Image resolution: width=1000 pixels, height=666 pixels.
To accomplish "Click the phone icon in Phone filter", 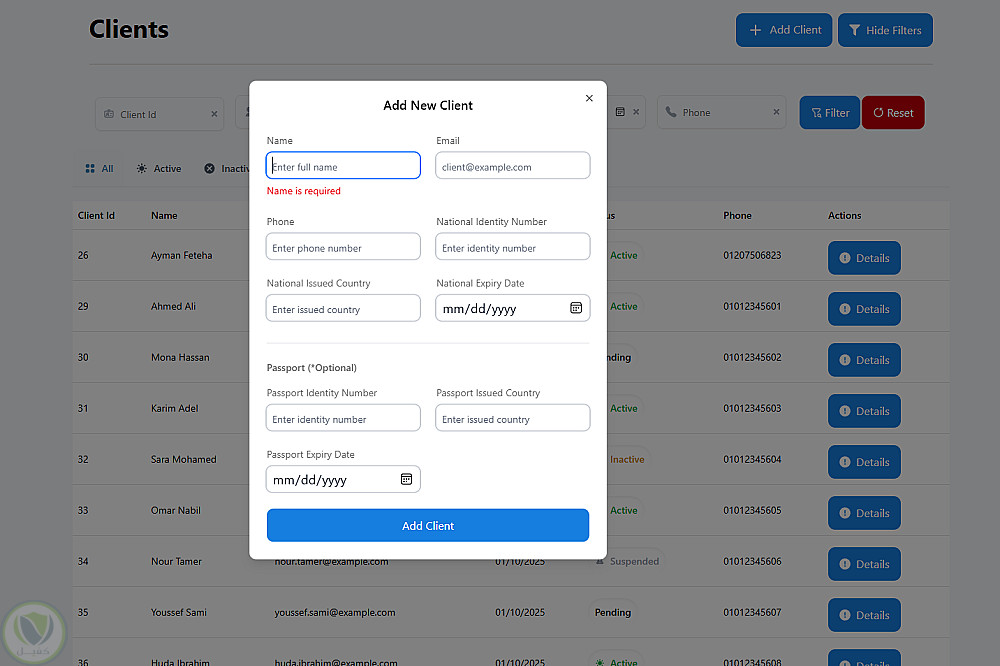I will tap(671, 113).
